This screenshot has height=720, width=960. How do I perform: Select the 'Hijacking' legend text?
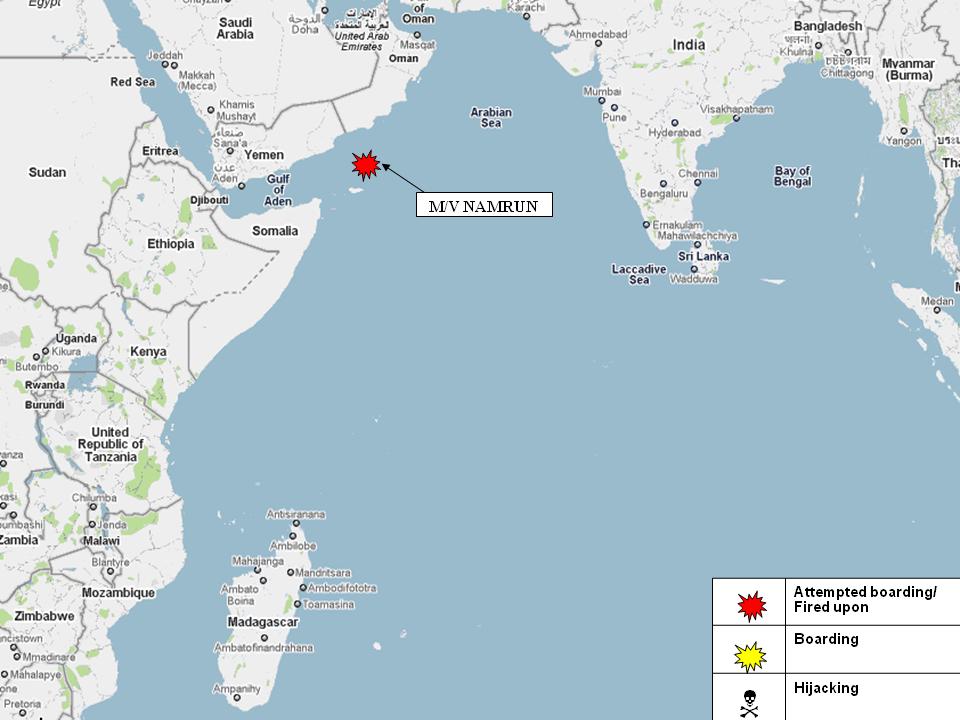point(826,688)
